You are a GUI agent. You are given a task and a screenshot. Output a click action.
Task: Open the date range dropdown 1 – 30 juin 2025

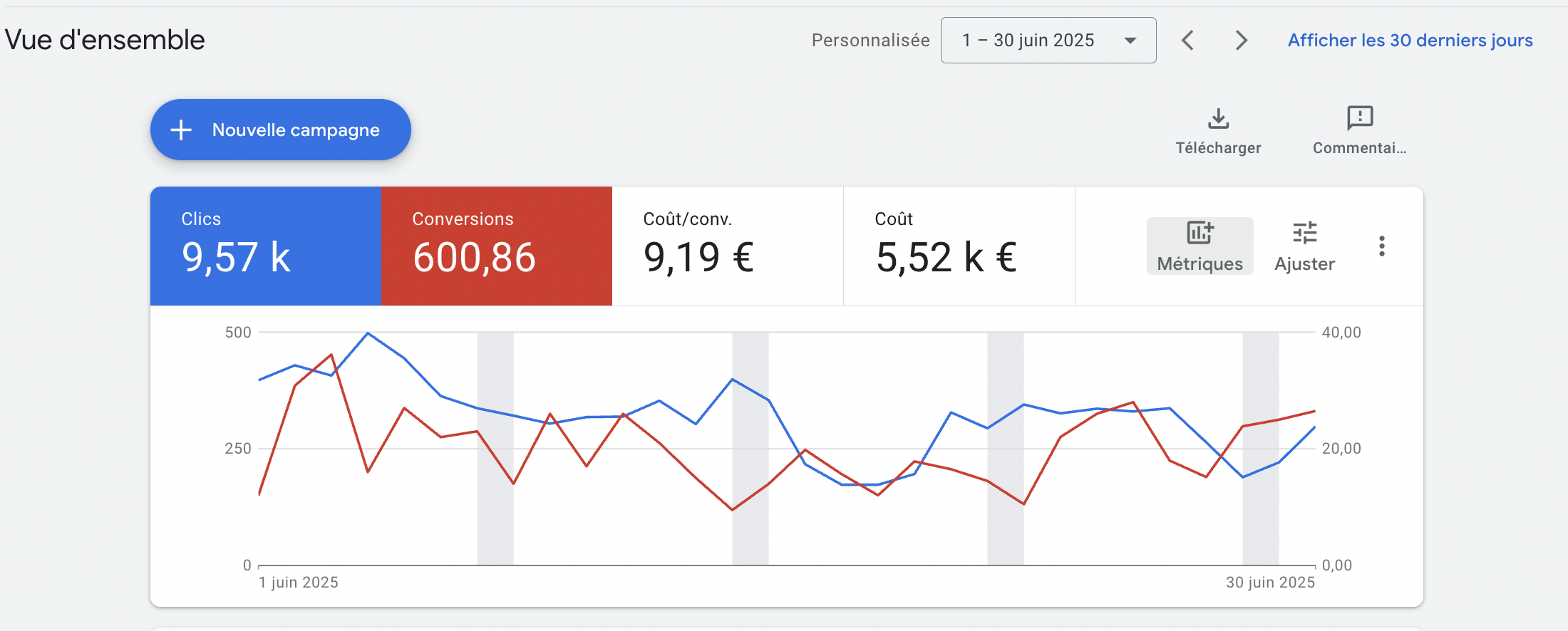(x=1048, y=41)
